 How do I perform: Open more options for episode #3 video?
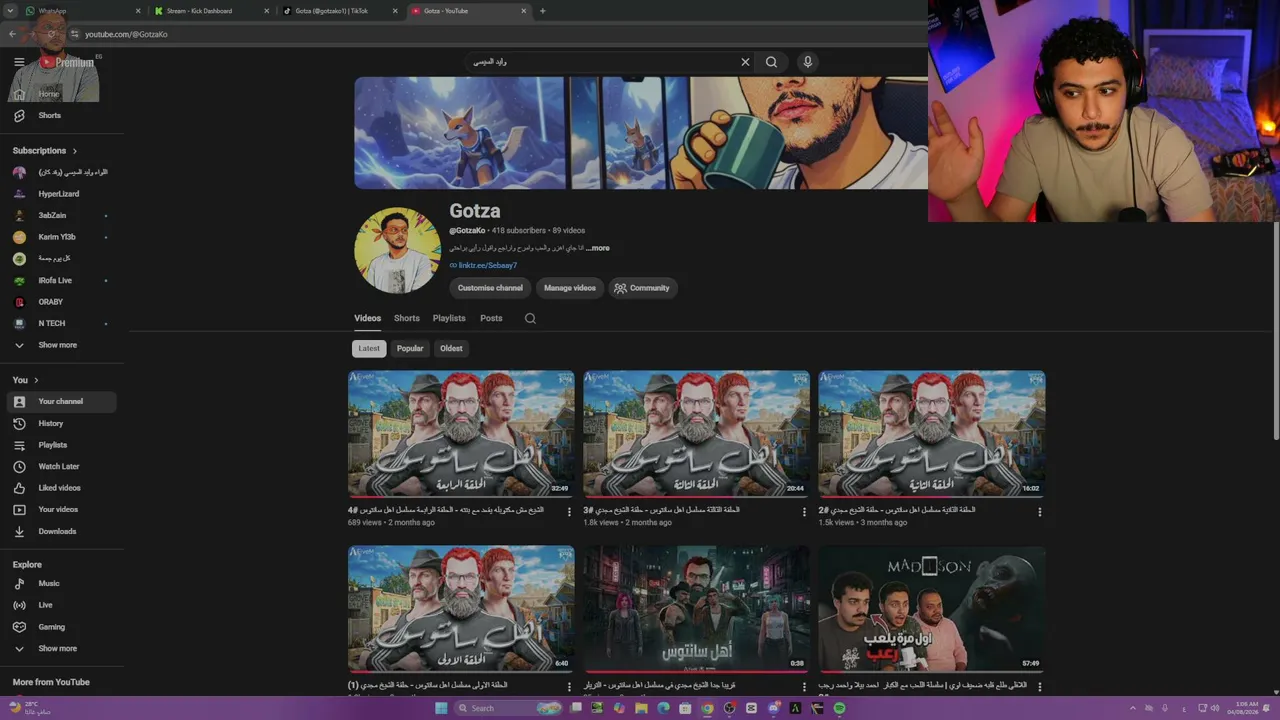tap(804, 512)
